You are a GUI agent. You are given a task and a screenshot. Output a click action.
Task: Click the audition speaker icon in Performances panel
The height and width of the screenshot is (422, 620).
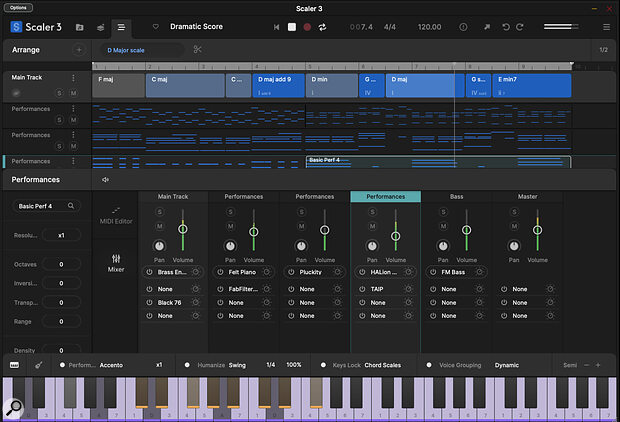[x=105, y=180]
